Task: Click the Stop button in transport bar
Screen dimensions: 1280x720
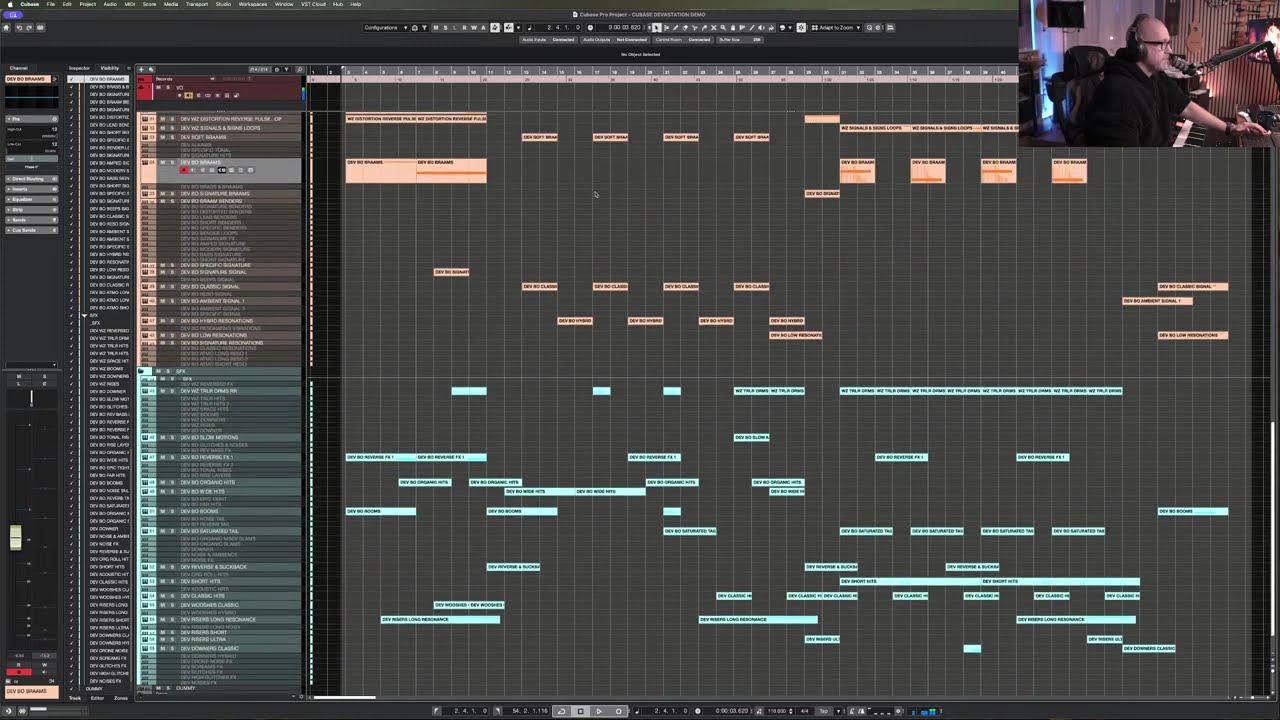Action: click(580, 711)
